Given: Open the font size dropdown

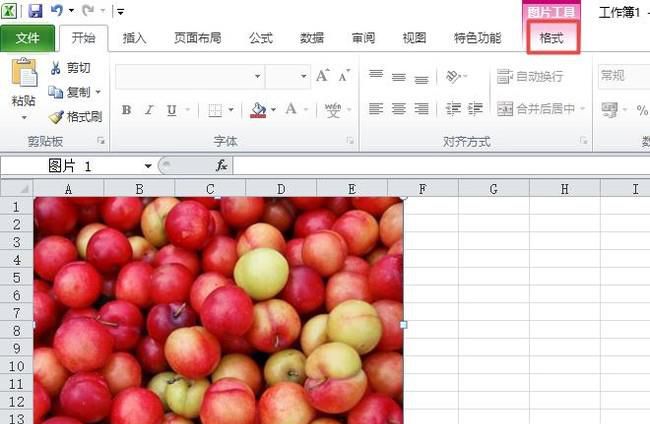Looking at the screenshot, I should click(x=304, y=76).
